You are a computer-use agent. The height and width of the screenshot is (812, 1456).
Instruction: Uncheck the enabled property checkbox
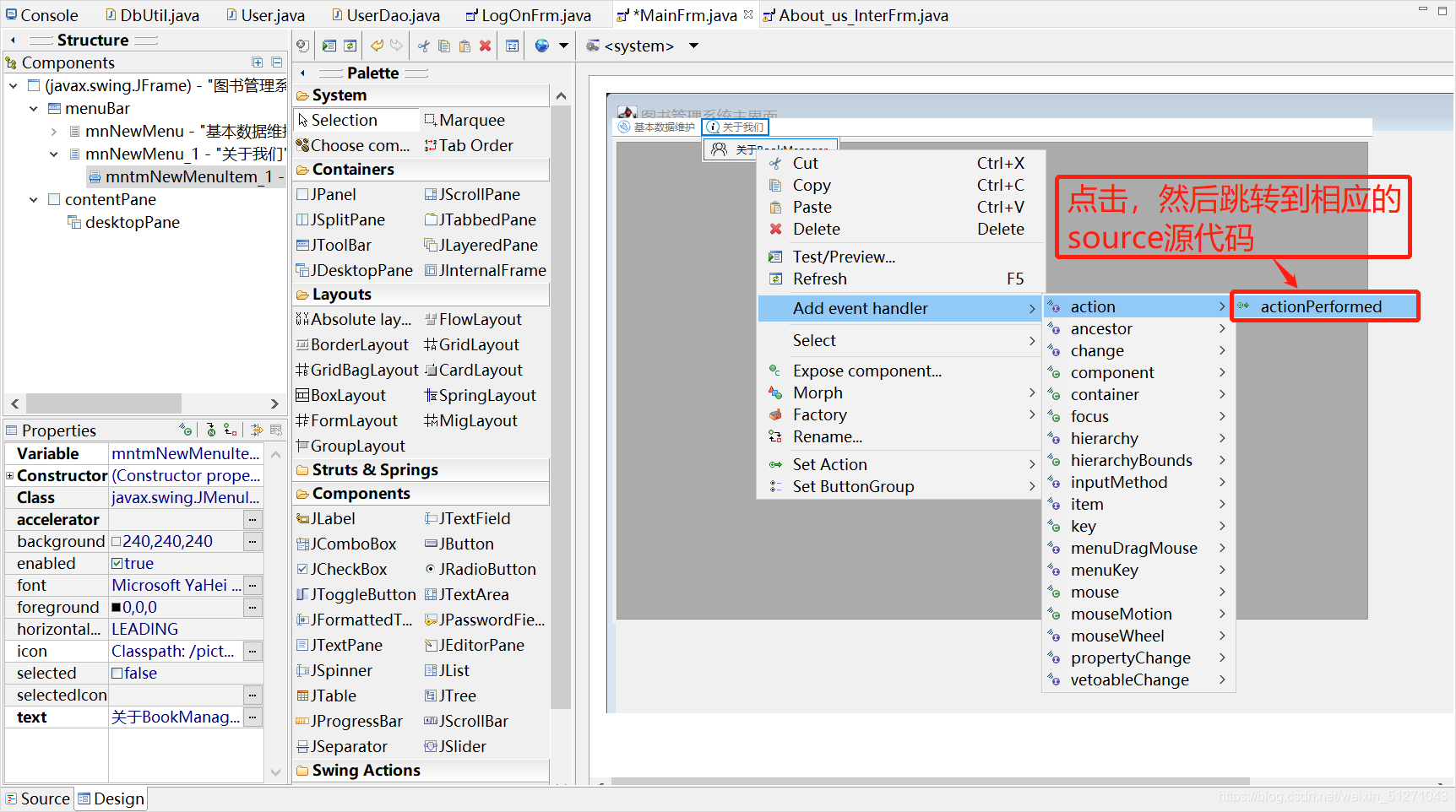point(117,563)
